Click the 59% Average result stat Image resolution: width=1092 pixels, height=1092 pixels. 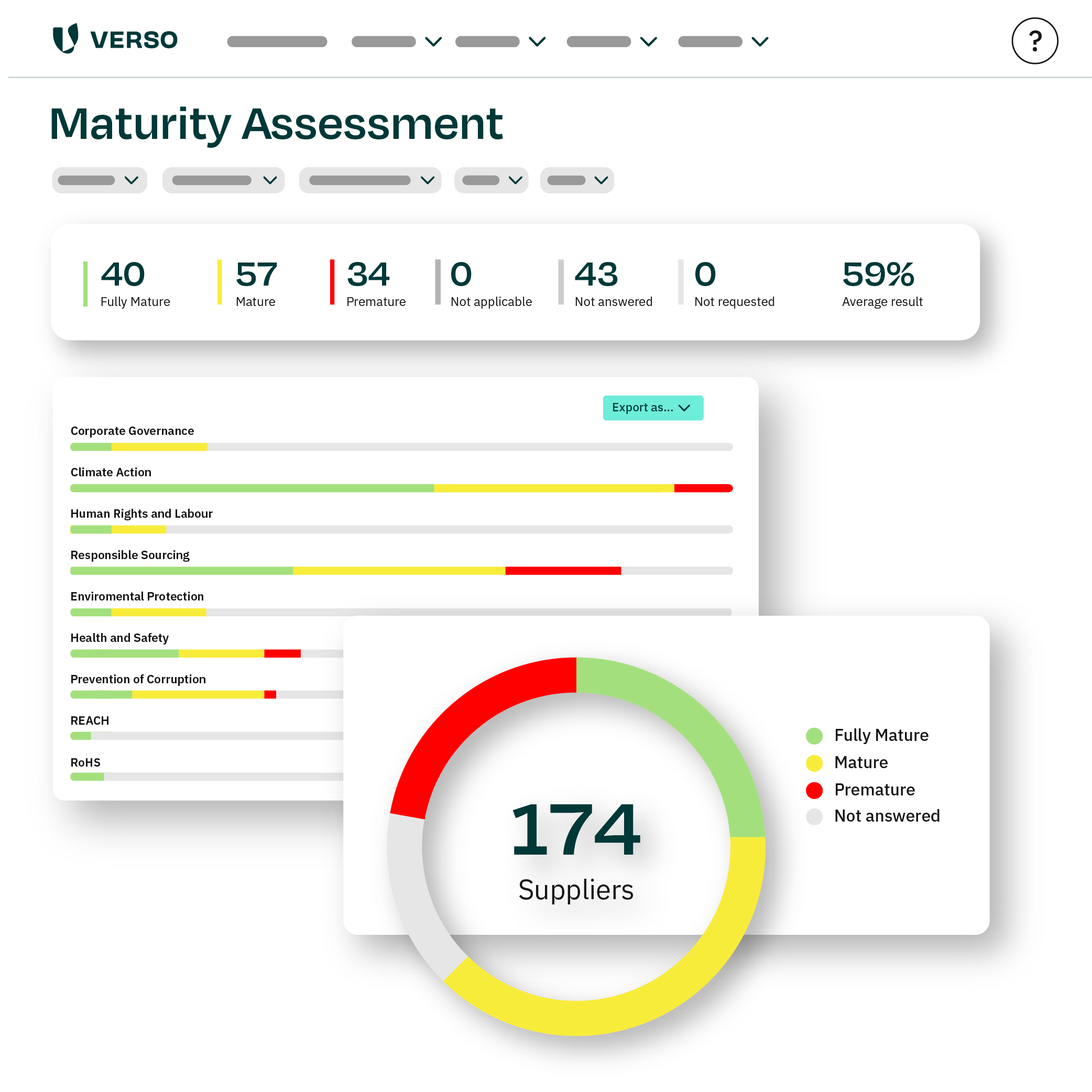880,282
